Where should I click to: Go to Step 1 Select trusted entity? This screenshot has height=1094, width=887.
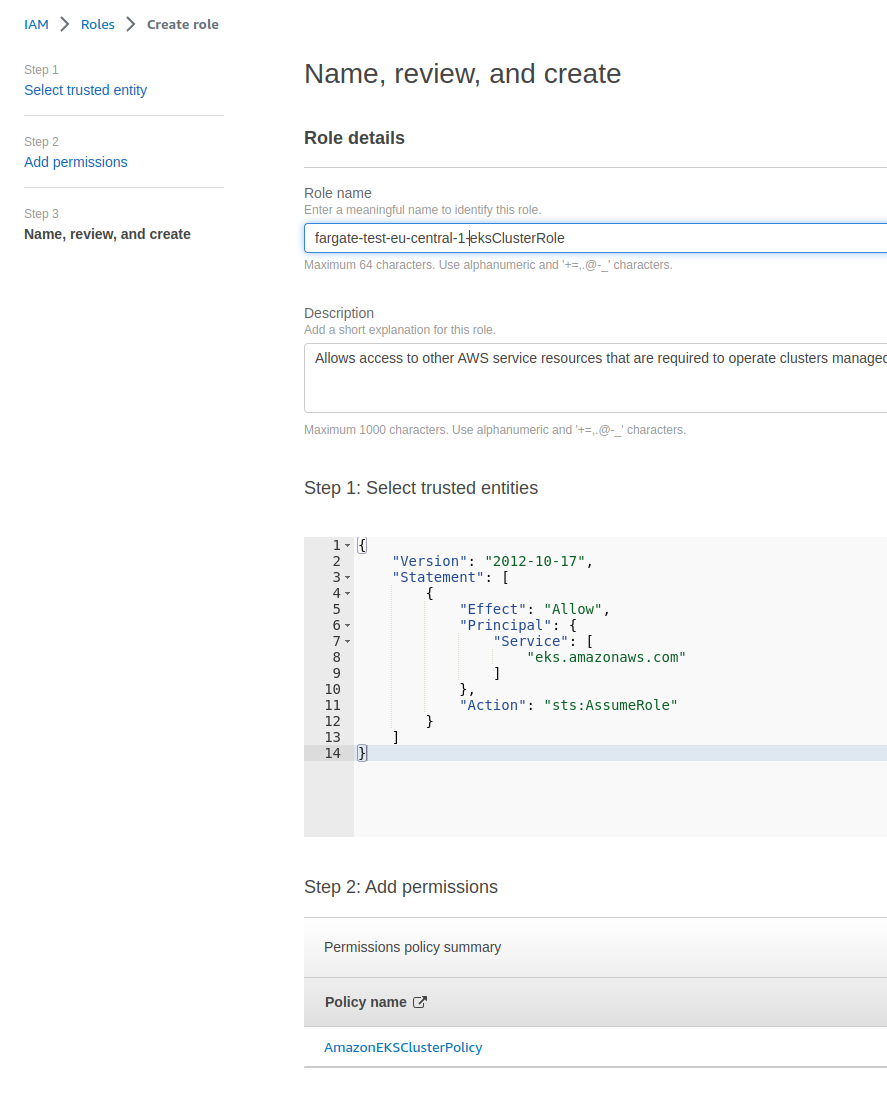(x=86, y=90)
